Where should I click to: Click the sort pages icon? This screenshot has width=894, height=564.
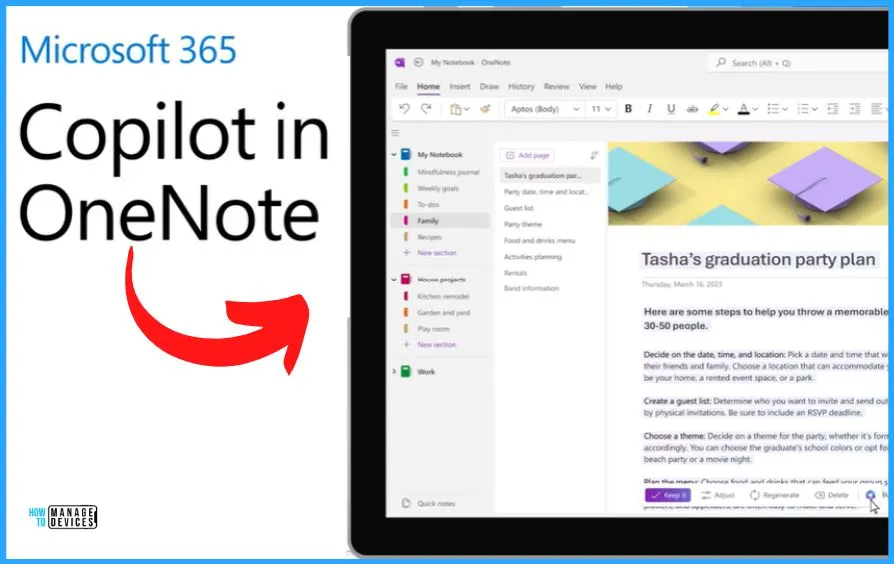[x=594, y=155]
